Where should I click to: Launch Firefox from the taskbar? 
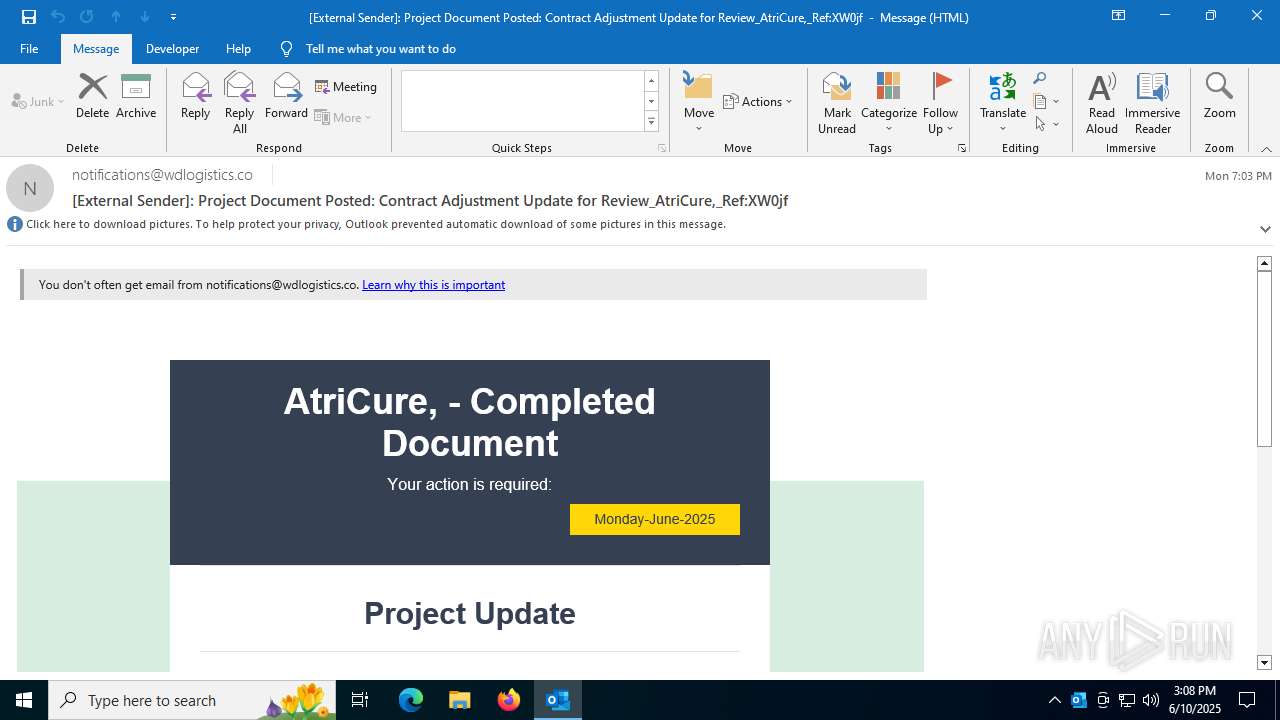pos(508,700)
